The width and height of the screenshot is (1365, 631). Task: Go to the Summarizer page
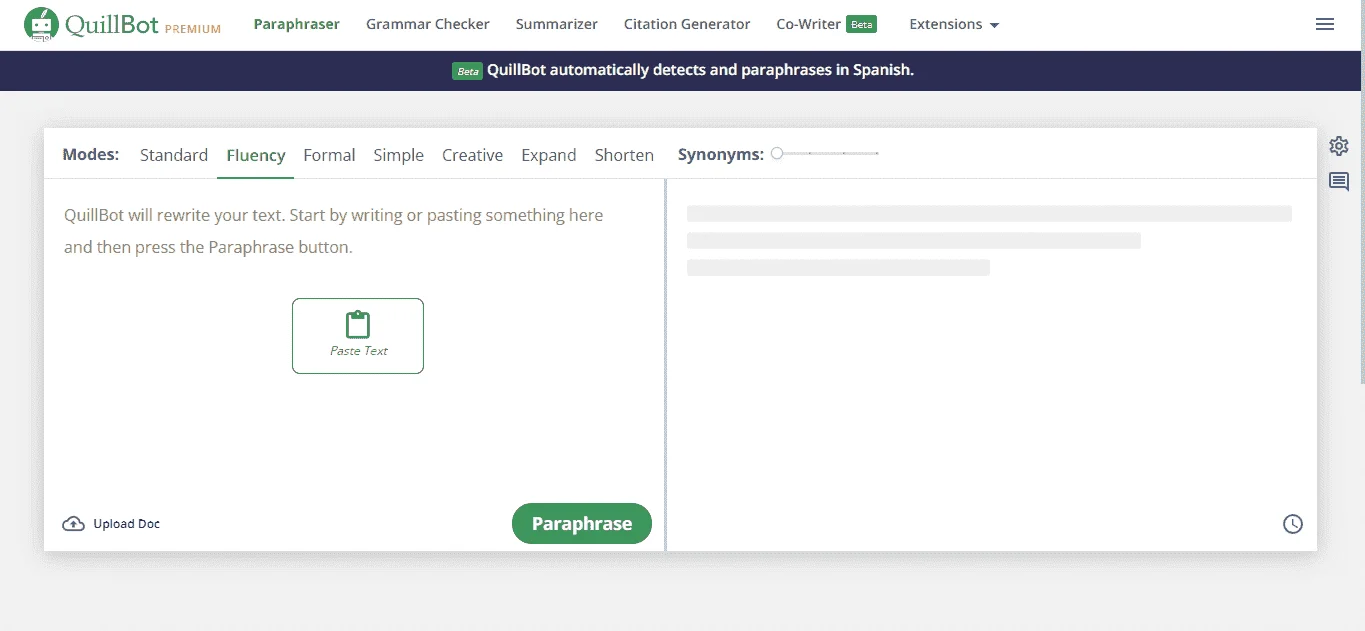click(x=557, y=24)
